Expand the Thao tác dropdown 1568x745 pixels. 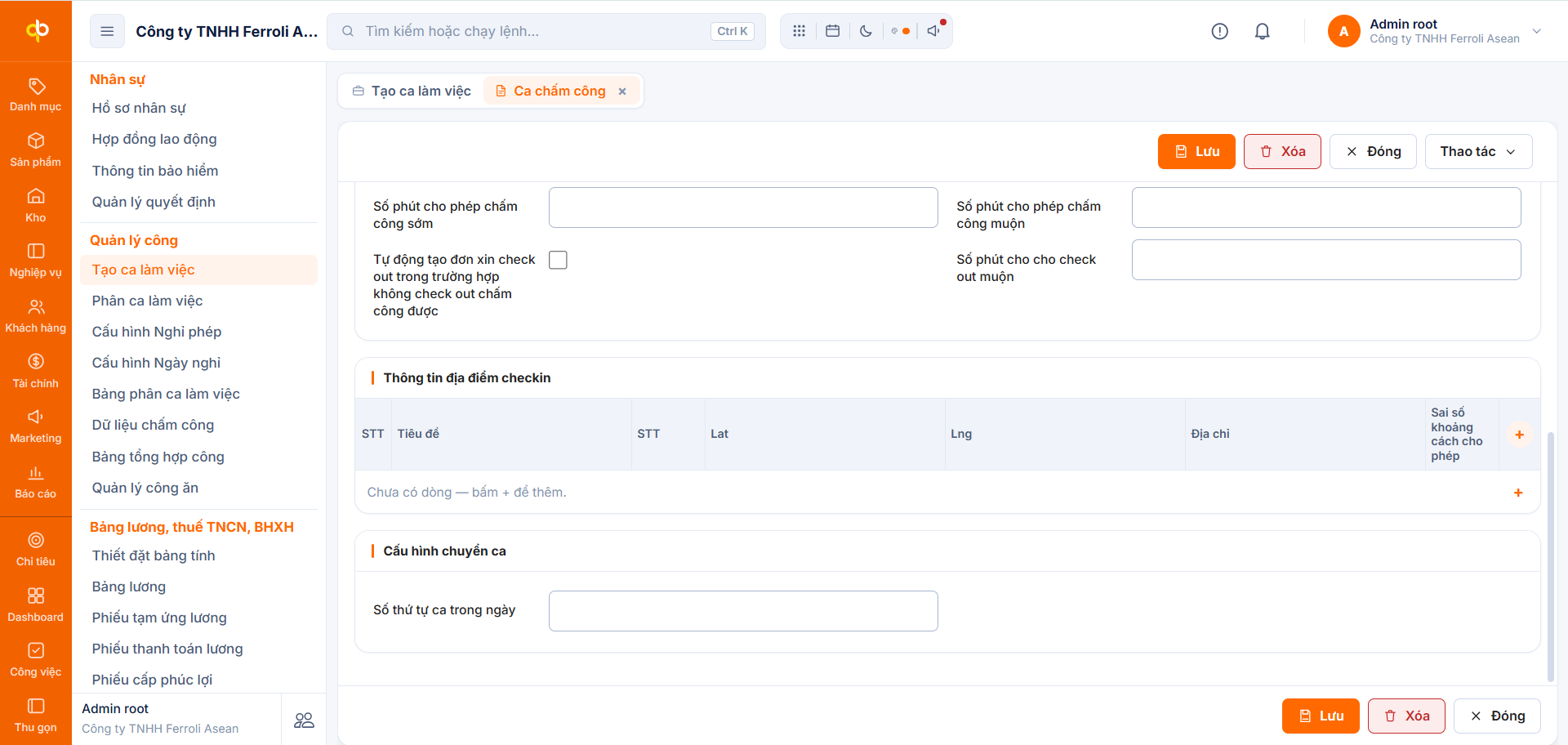pyautogui.click(x=1478, y=151)
